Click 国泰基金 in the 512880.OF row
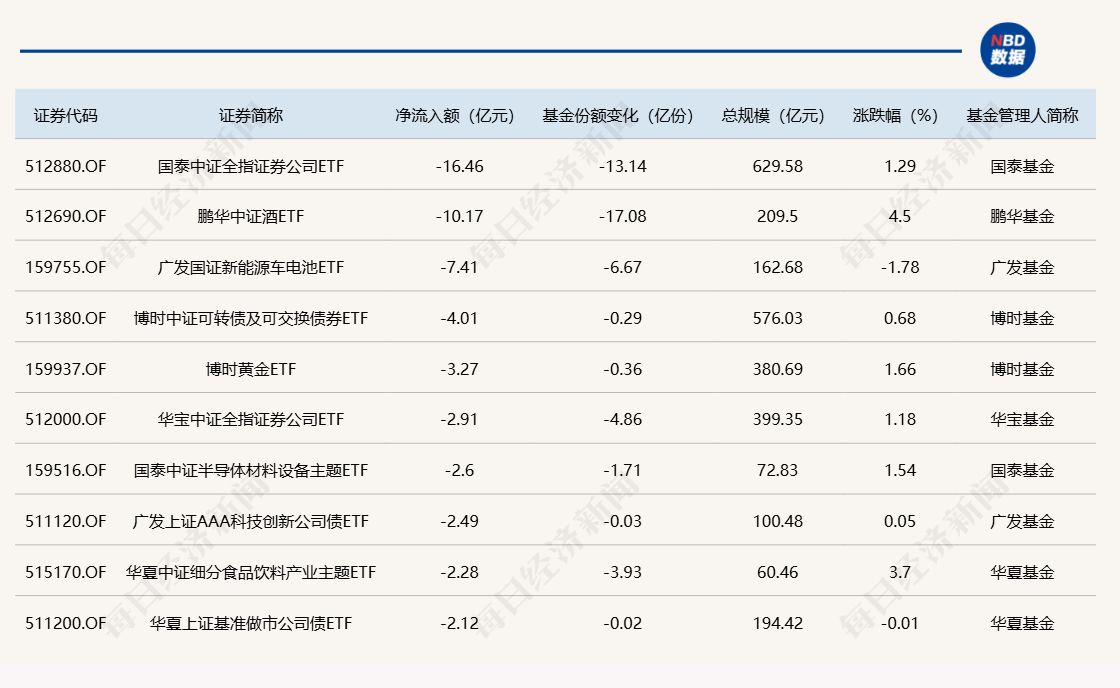 click(1022, 166)
